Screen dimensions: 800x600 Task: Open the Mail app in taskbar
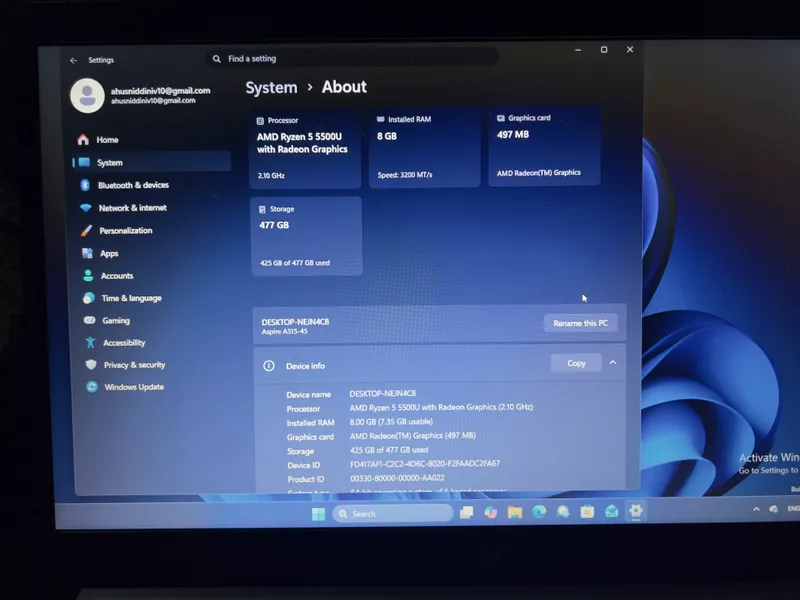611,511
